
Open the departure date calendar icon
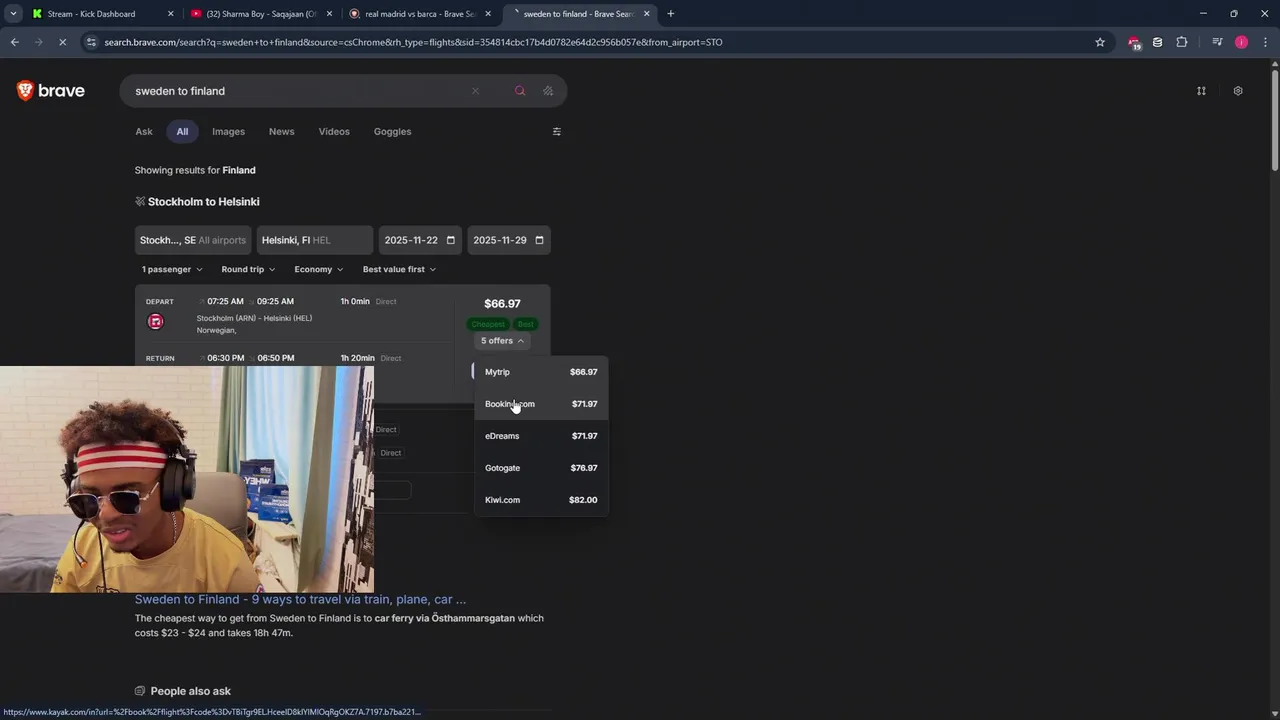[451, 240]
